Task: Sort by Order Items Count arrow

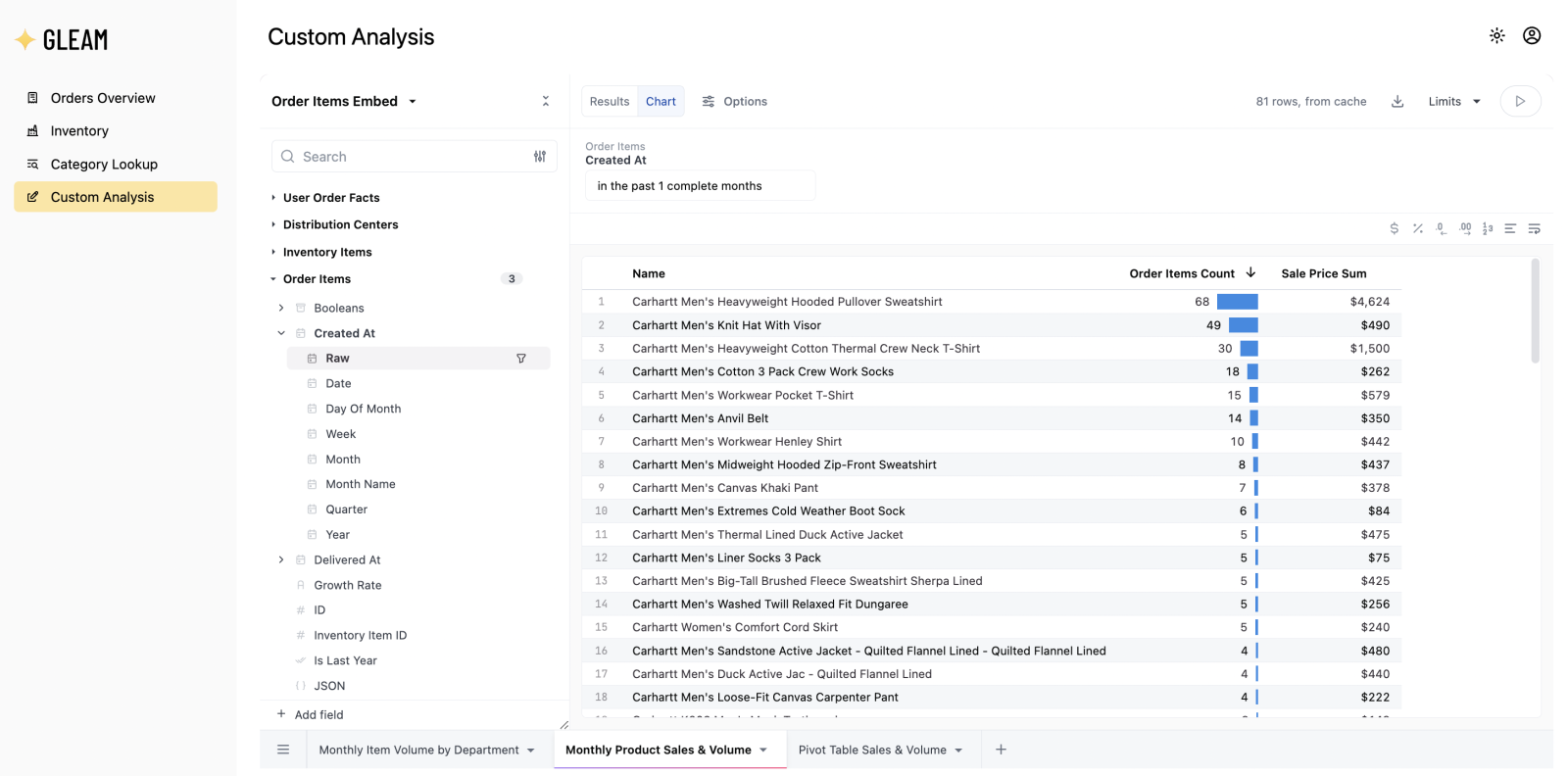Action: (1250, 273)
